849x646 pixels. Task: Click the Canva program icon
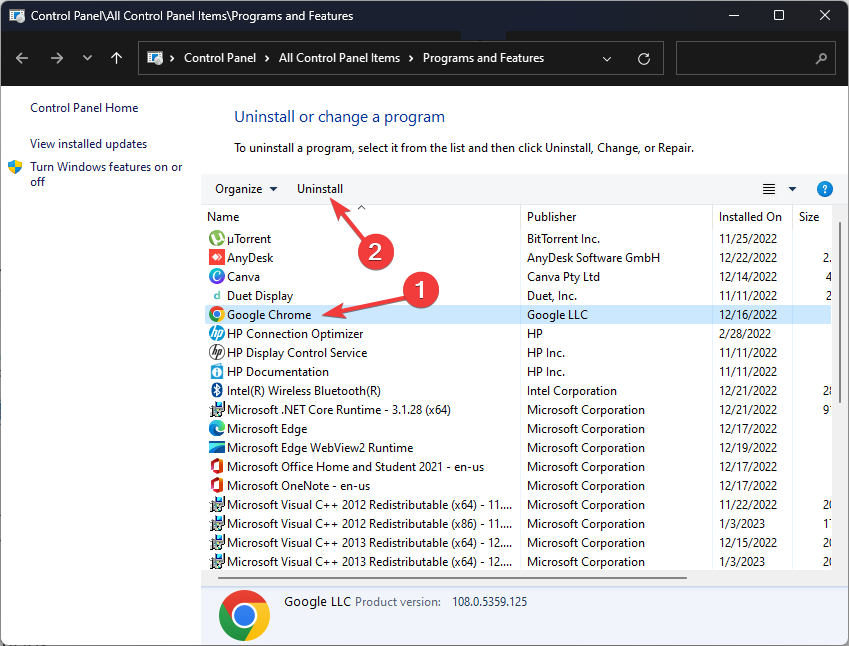[x=217, y=276]
